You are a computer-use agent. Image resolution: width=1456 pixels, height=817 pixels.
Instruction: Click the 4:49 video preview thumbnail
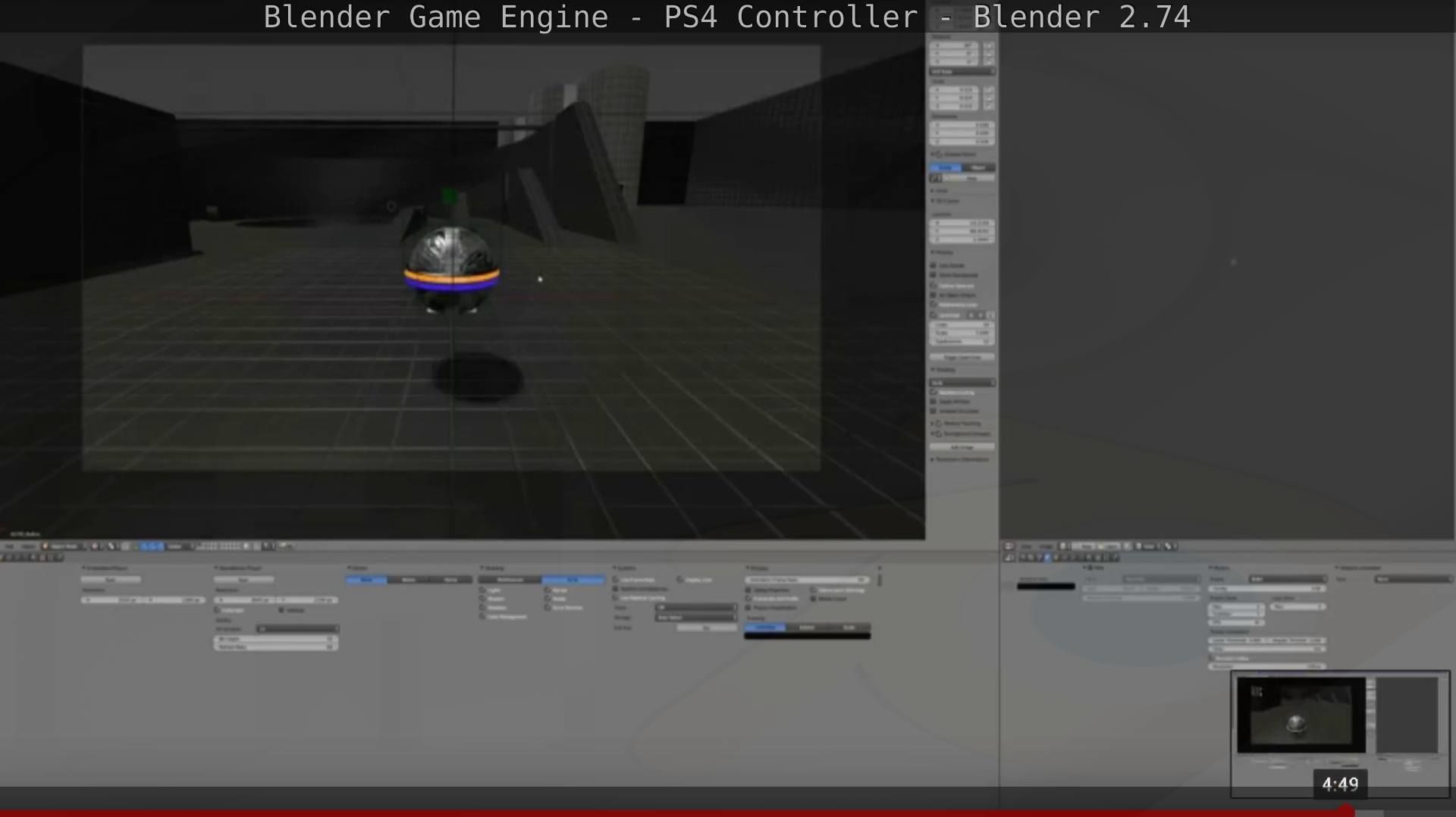1340,734
